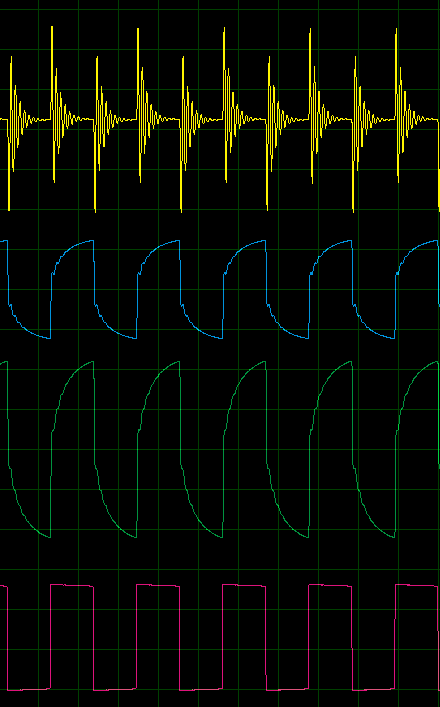Click the last rising edge of pink square wave
This screenshot has height=707, width=440.
coord(395,637)
